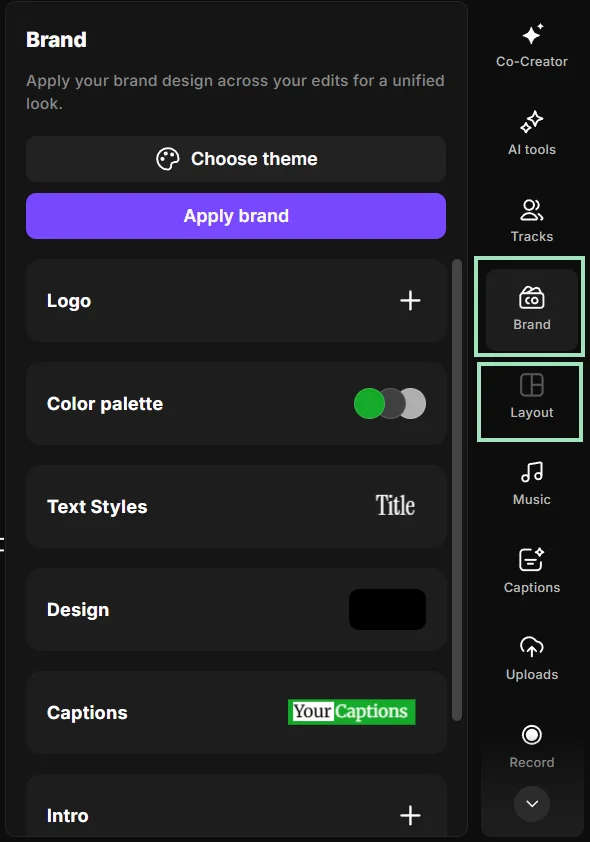Click the Apply brand button

coord(236,216)
